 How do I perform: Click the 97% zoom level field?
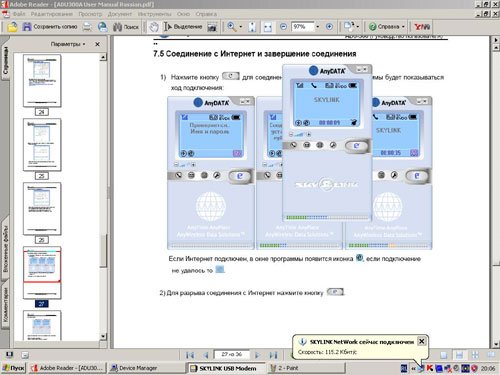coord(302,27)
